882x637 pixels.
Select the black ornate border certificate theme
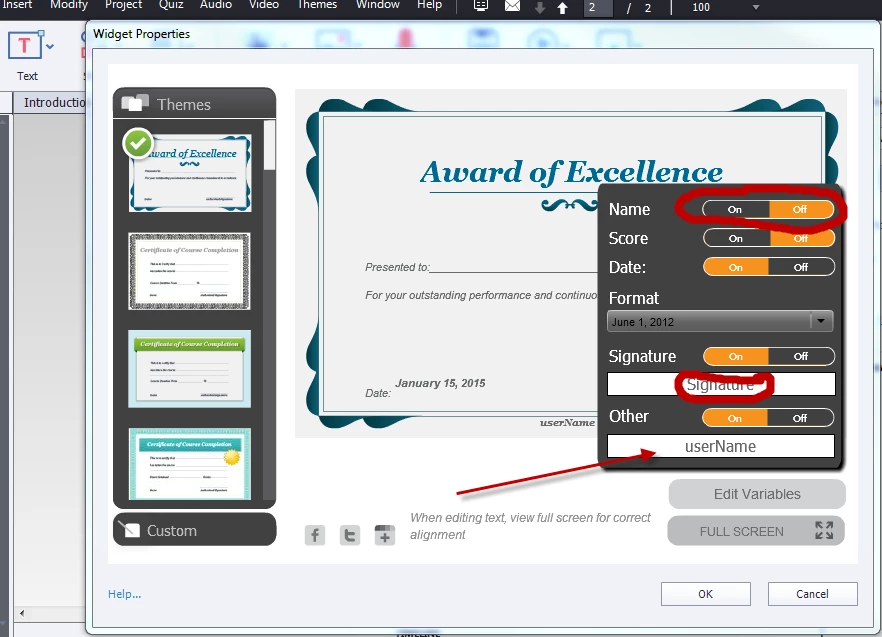(x=190, y=271)
